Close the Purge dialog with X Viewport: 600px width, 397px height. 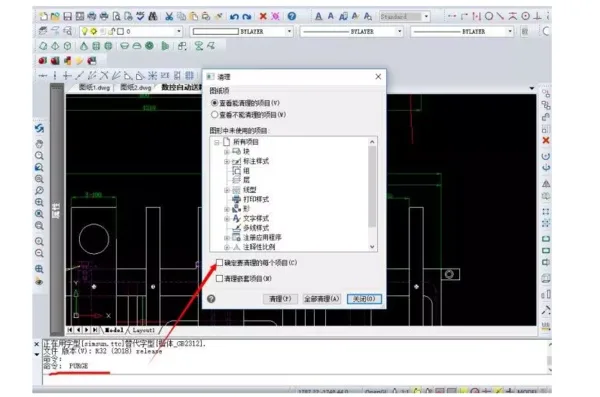pyautogui.click(x=378, y=77)
